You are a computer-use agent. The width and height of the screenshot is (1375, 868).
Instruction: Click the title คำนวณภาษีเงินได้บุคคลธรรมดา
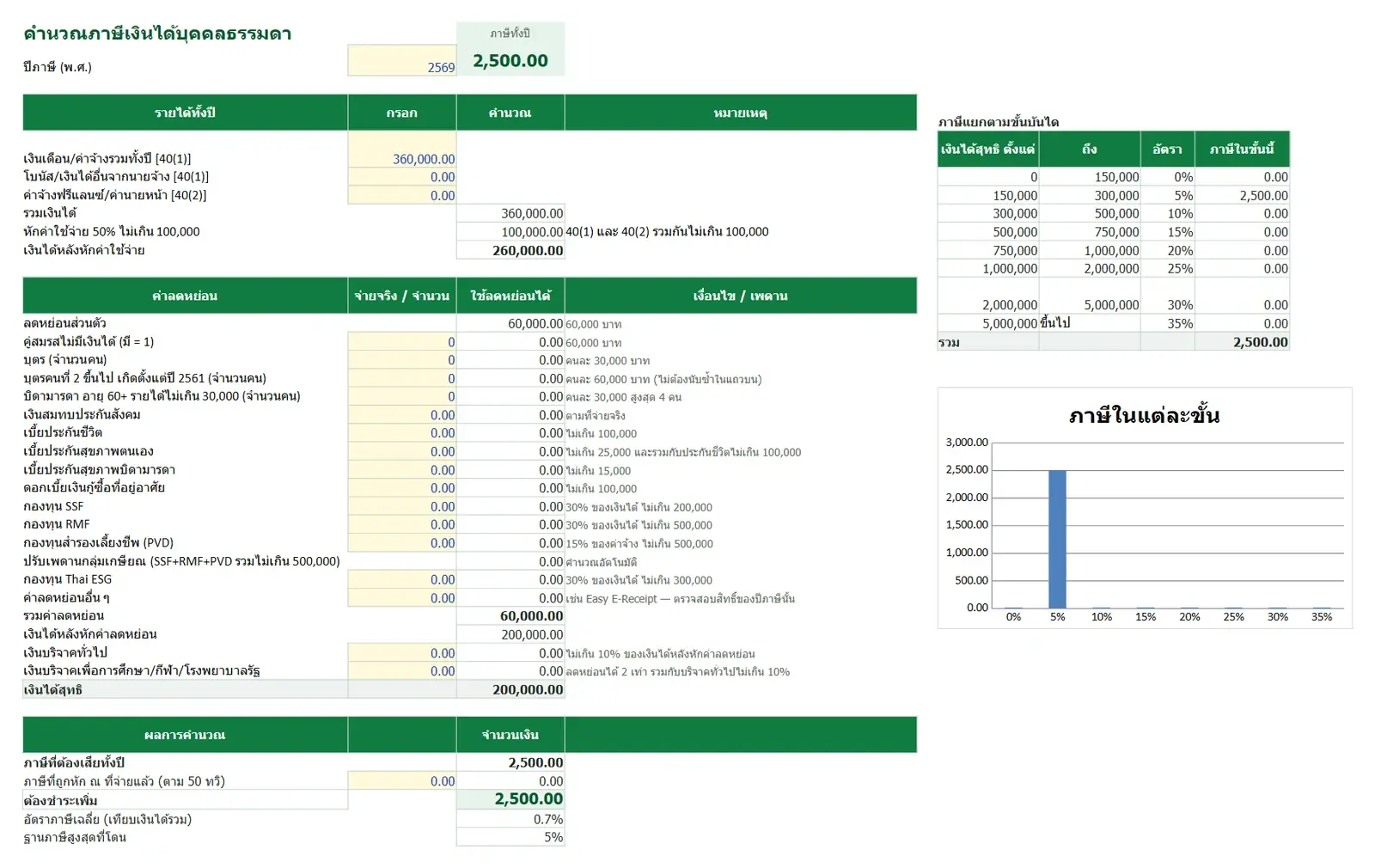tap(157, 34)
